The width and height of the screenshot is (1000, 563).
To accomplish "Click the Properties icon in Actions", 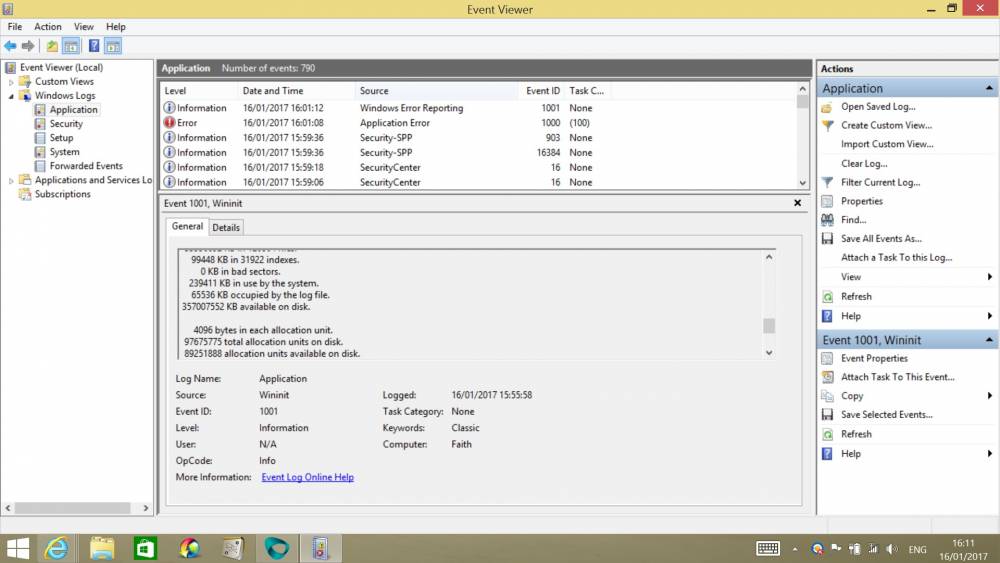I will 827,201.
